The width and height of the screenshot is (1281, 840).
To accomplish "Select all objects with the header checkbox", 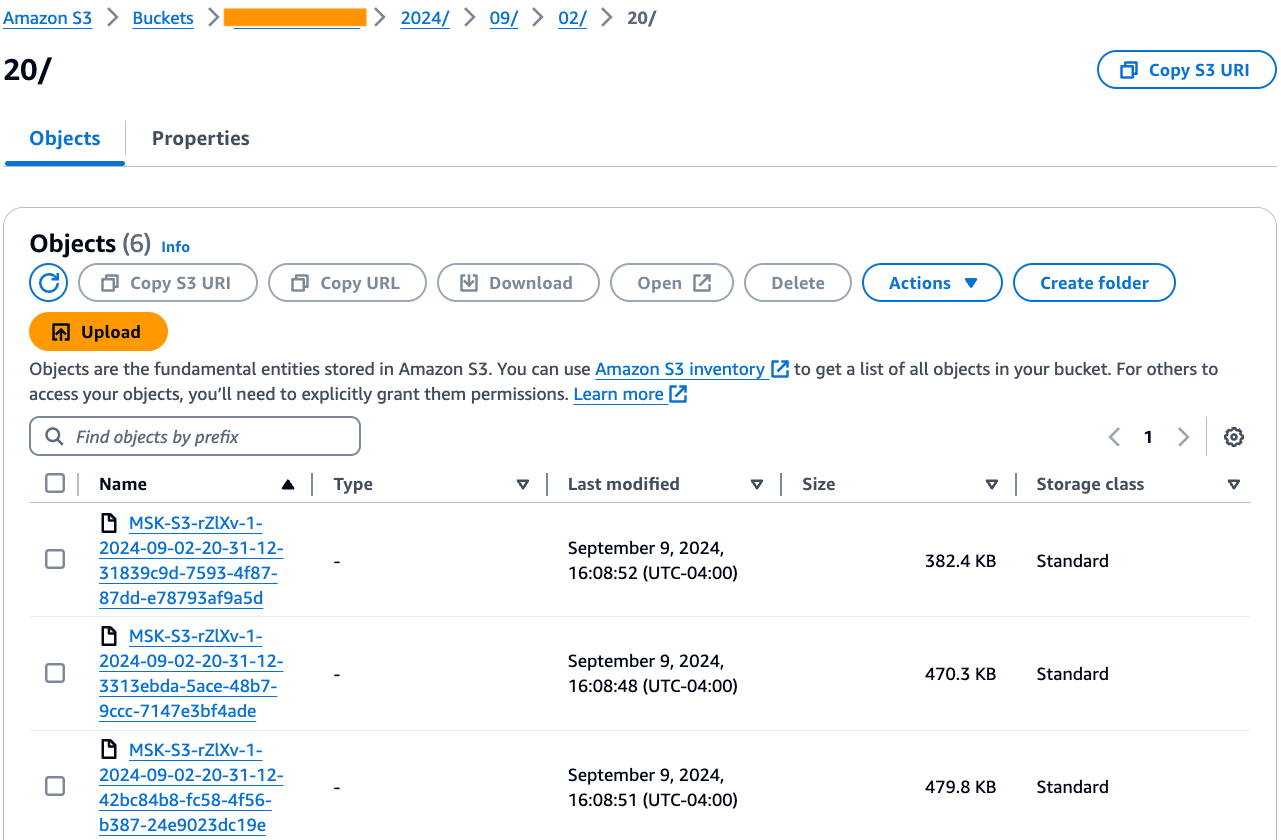I will click(x=55, y=484).
